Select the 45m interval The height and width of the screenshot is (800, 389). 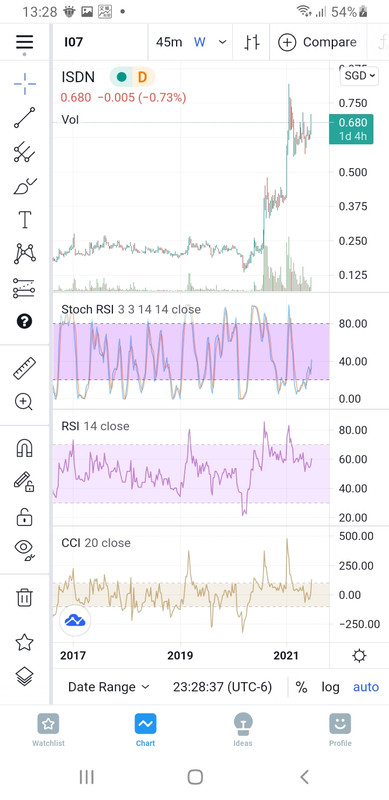click(x=169, y=42)
